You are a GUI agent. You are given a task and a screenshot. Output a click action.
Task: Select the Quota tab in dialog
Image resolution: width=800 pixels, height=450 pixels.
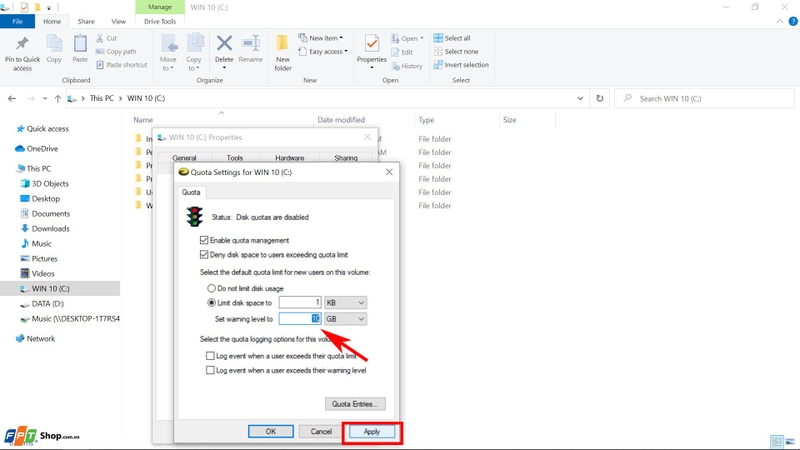tap(191, 192)
